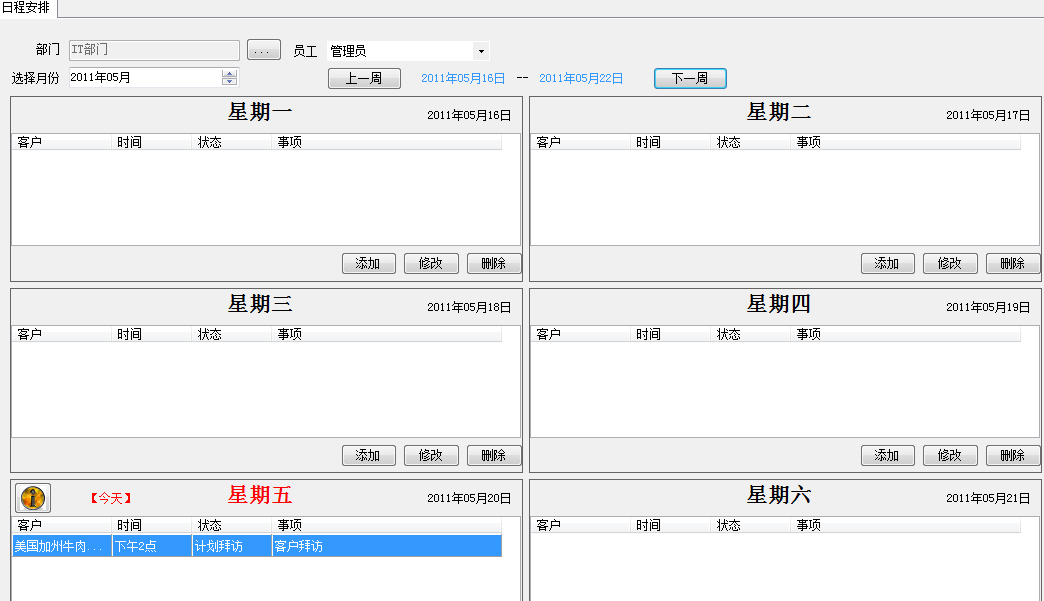Viewport: 1044px width, 601px height.
Task: Click the 星期一 heading
Action: 260,112
